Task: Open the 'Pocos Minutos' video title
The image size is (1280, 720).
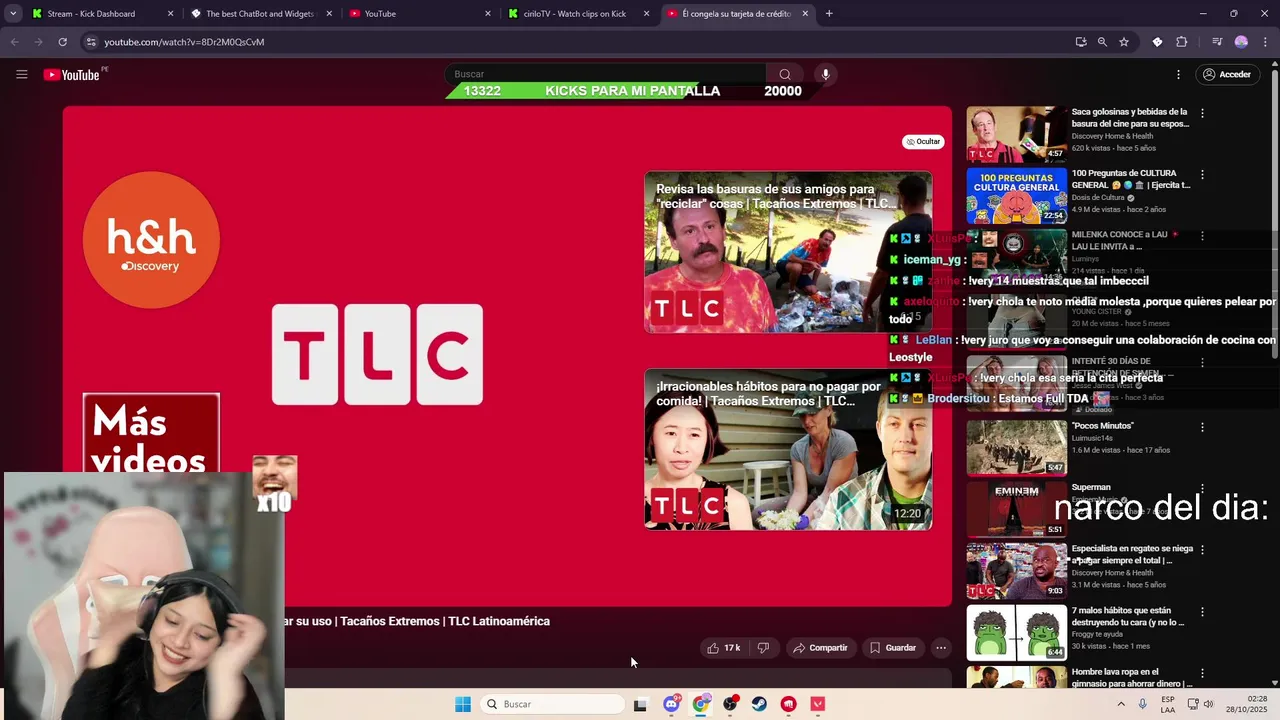Action: point(1103,426)
